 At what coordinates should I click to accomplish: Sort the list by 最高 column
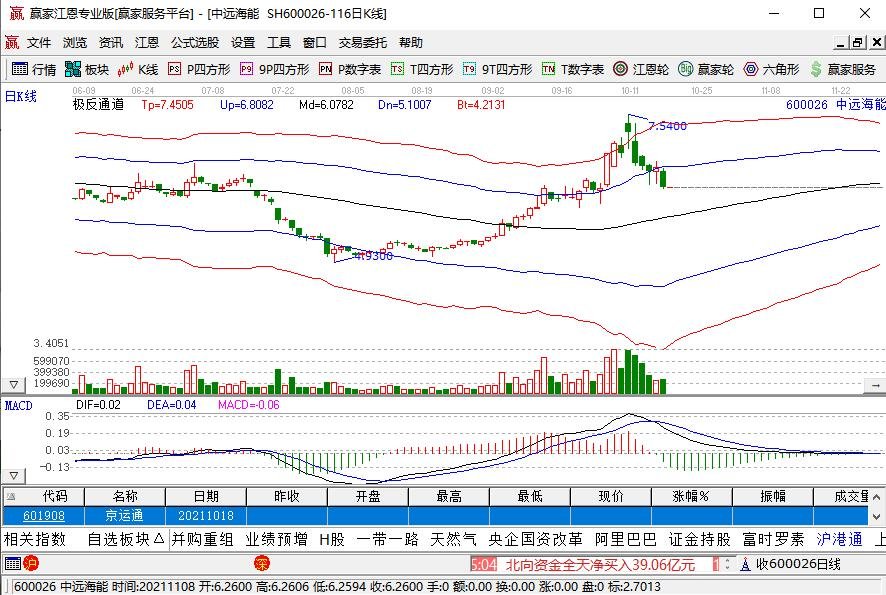click(449, 497)
